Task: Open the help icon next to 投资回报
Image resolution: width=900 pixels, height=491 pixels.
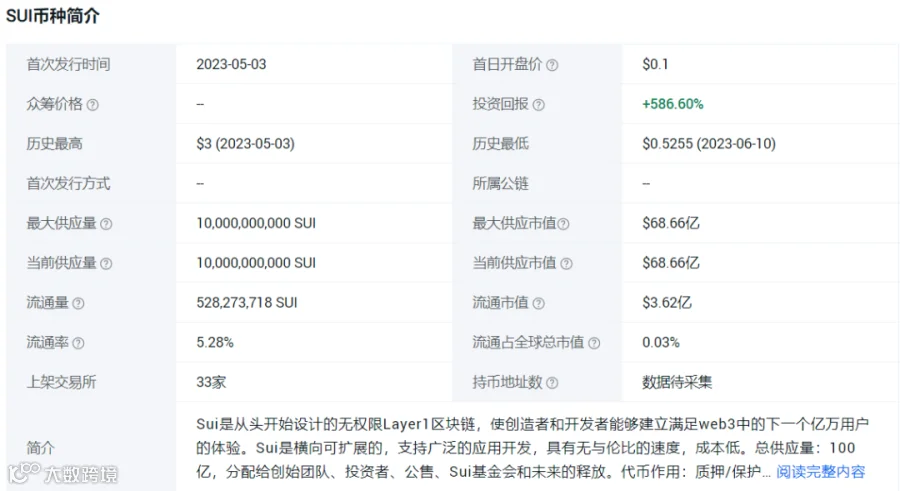Action: pyautogui.click(x=538, y=105)
